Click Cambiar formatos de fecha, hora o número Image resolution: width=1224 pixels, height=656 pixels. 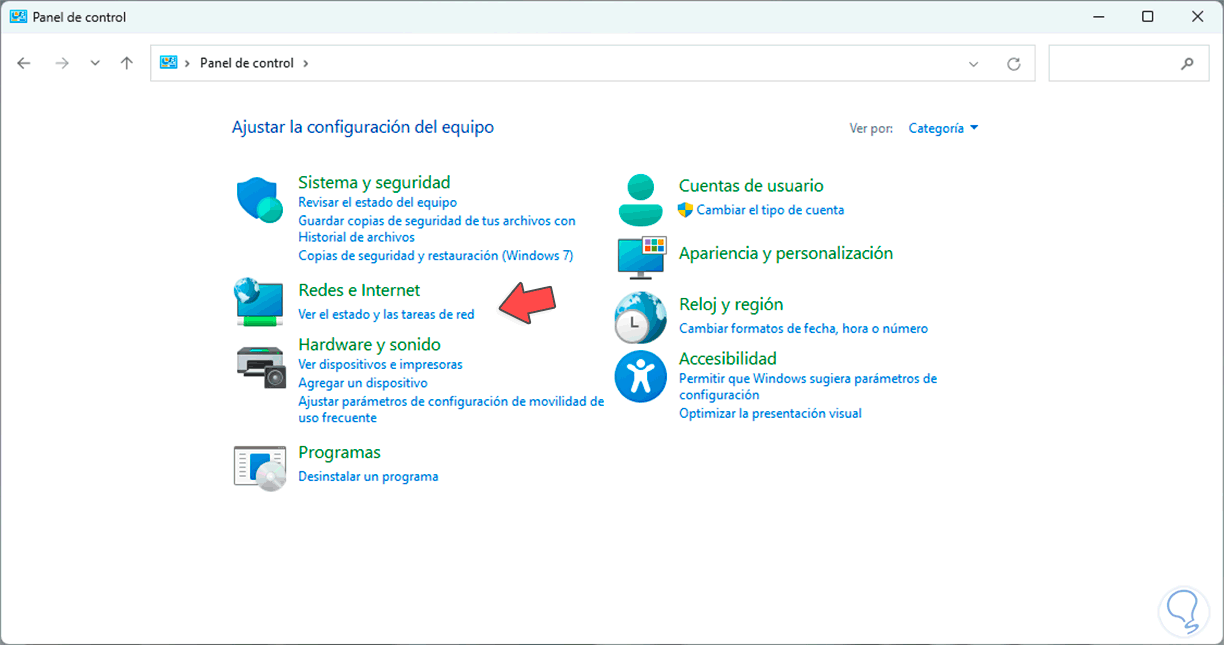pyautogui.click(x=803, y=328)
